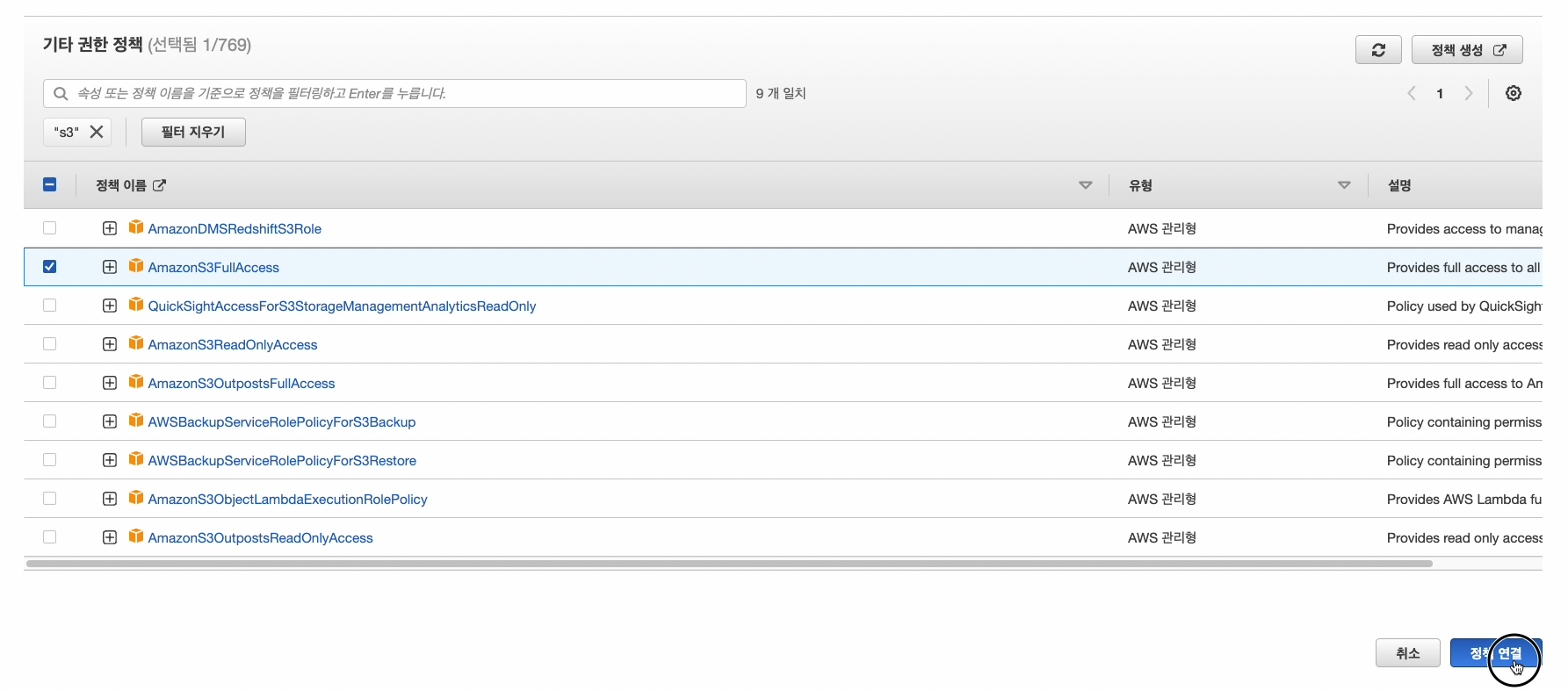Expand AmazonS3FullAccess policy details
Image resolution: width=1568 pixels, height=691 pixels.
pos(110,267)
